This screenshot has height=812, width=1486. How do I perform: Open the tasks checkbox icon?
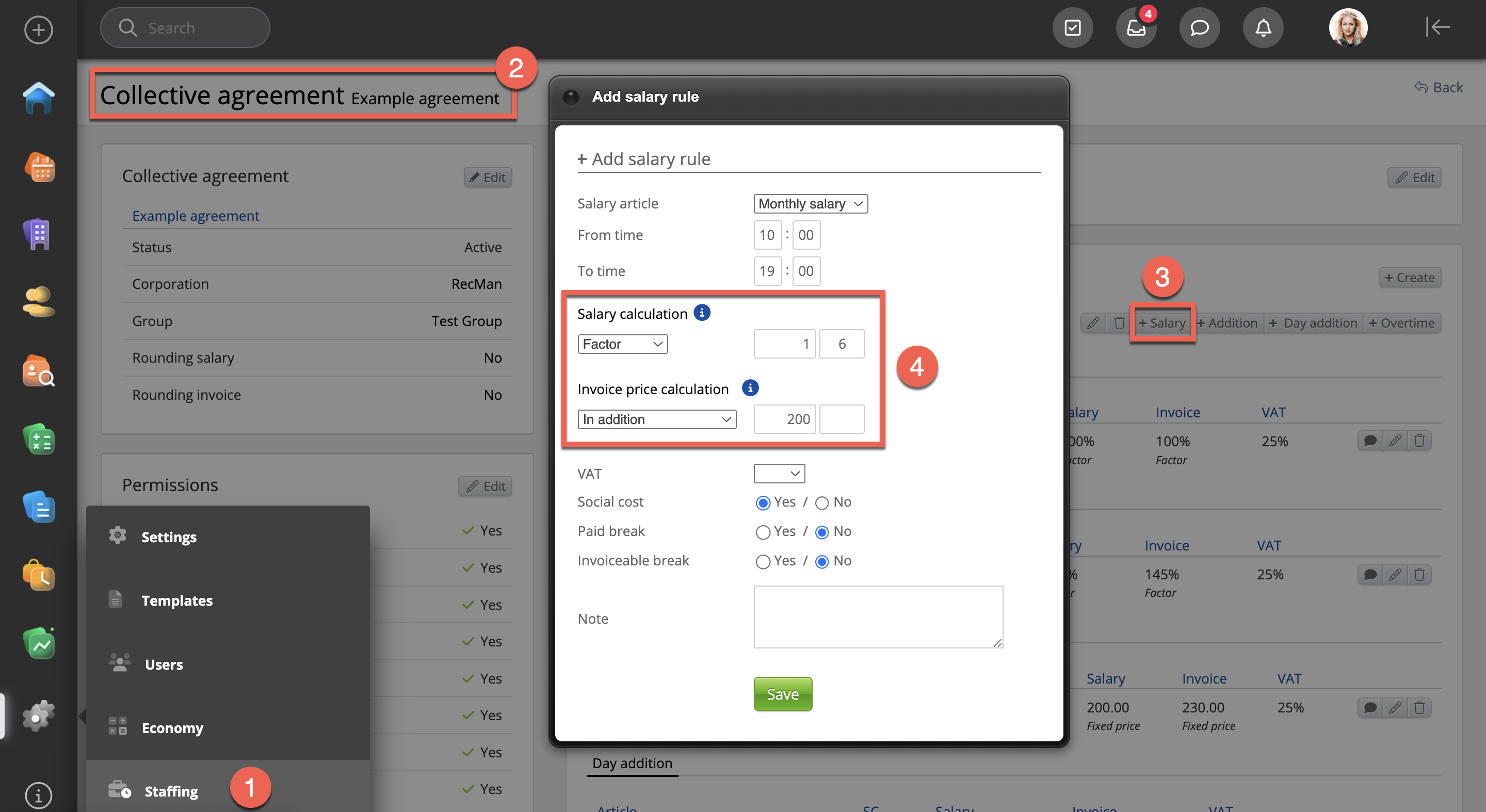[1072, 28]
